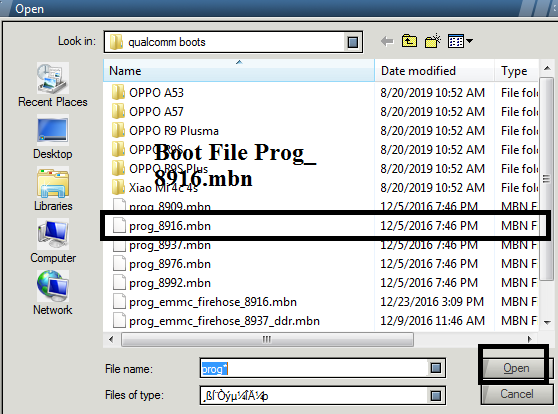Image resolution: width=558 pixels, height=414 pixels.
Task: Click the vertical scrollbar down arrow
Action: coord(547,323)
